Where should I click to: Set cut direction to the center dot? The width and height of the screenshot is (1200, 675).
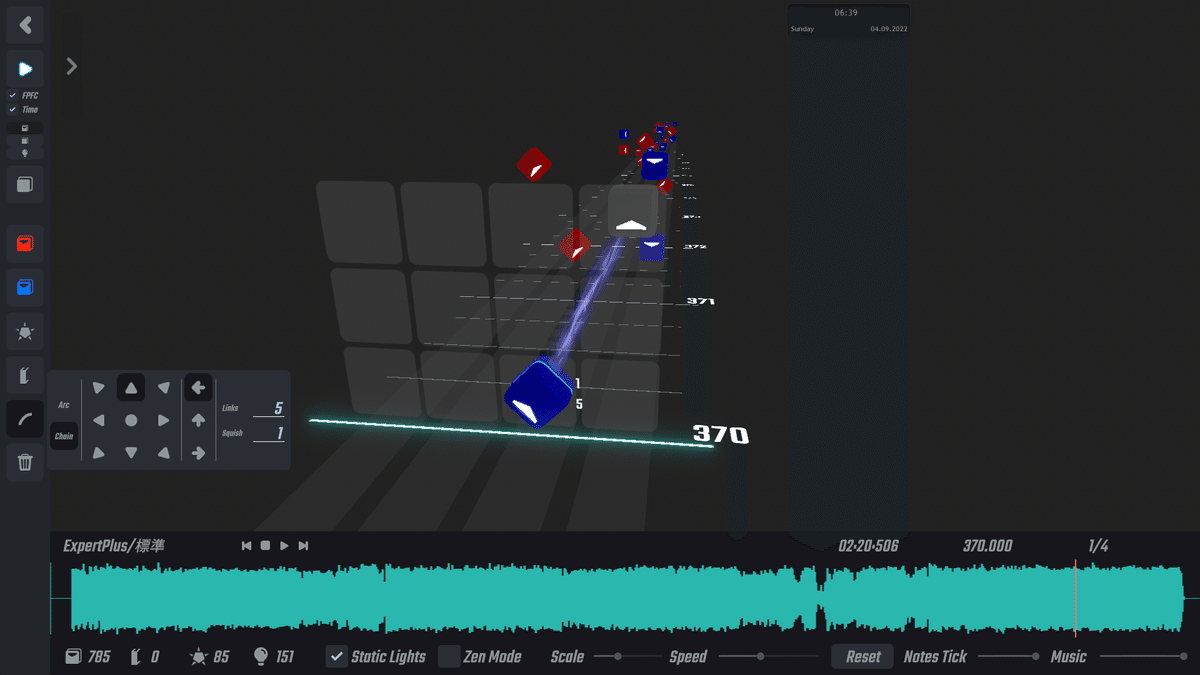(131, 421)
